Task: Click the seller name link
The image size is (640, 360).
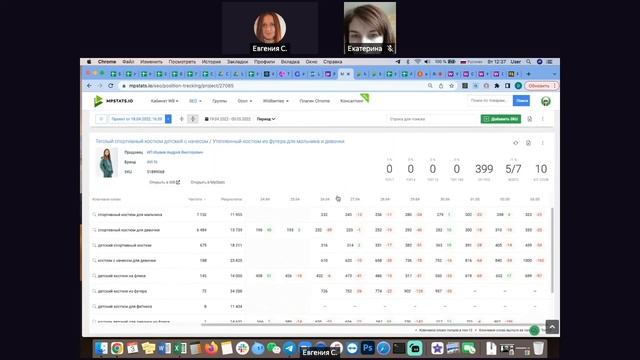Action: (175, 152)
